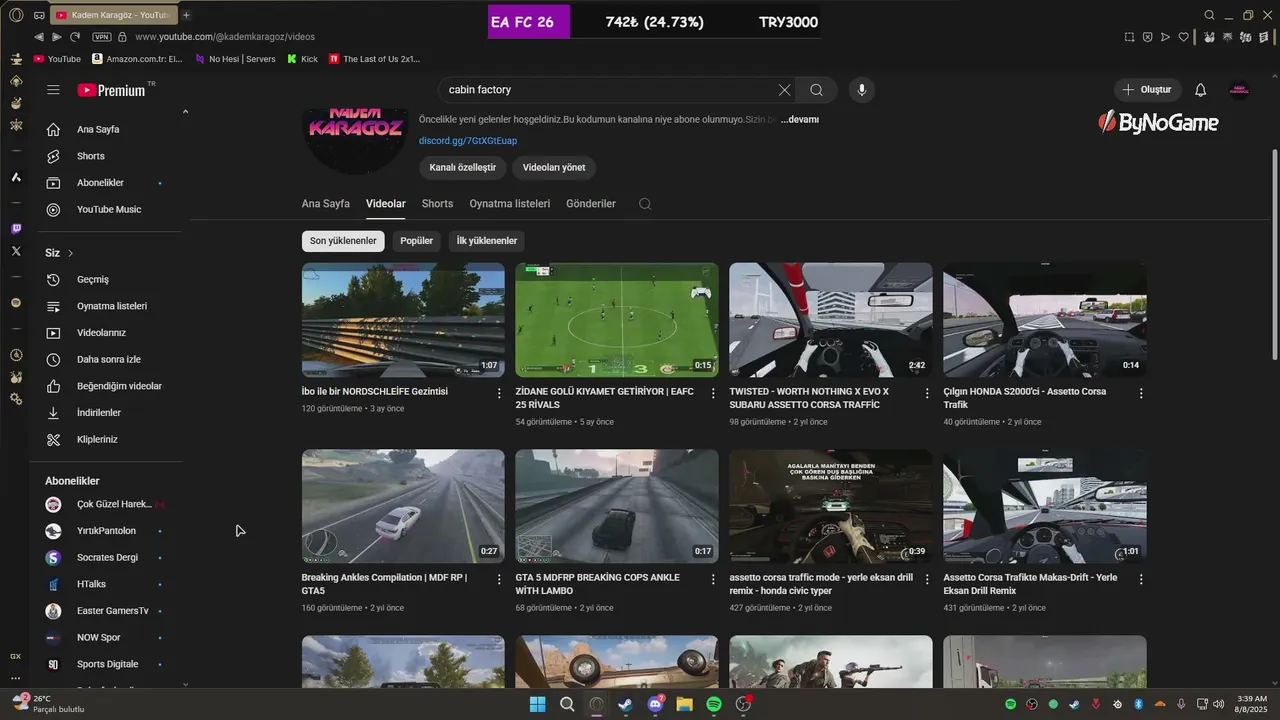Viewport: 1280px width, 720px height.
Task: Clear the search box with the X
Action: (x=784, y=90)
